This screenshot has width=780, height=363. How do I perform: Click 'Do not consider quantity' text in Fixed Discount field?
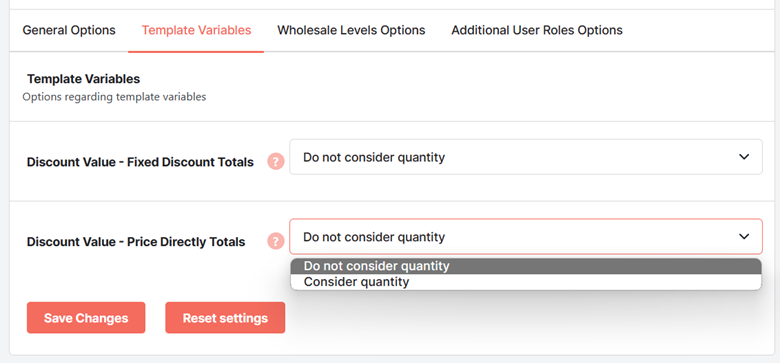click(x=374, y=157)
